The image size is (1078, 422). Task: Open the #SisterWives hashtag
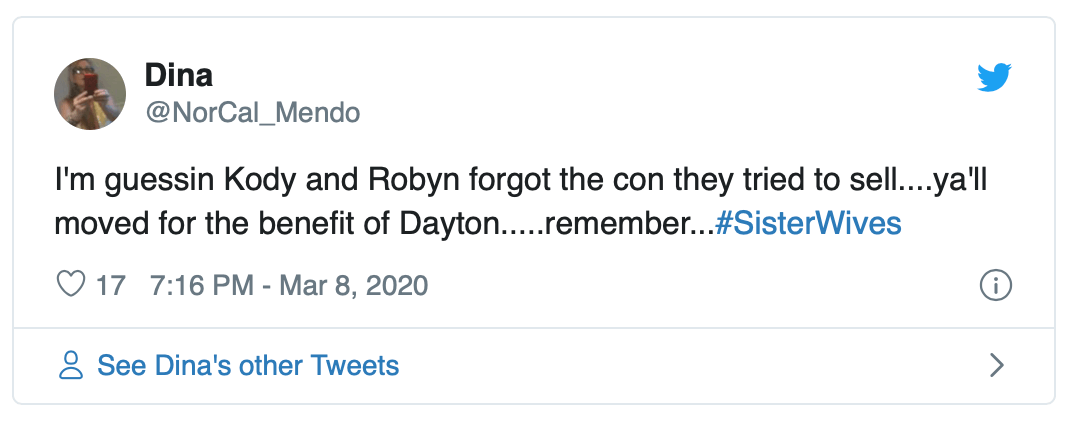pos(809,222)
